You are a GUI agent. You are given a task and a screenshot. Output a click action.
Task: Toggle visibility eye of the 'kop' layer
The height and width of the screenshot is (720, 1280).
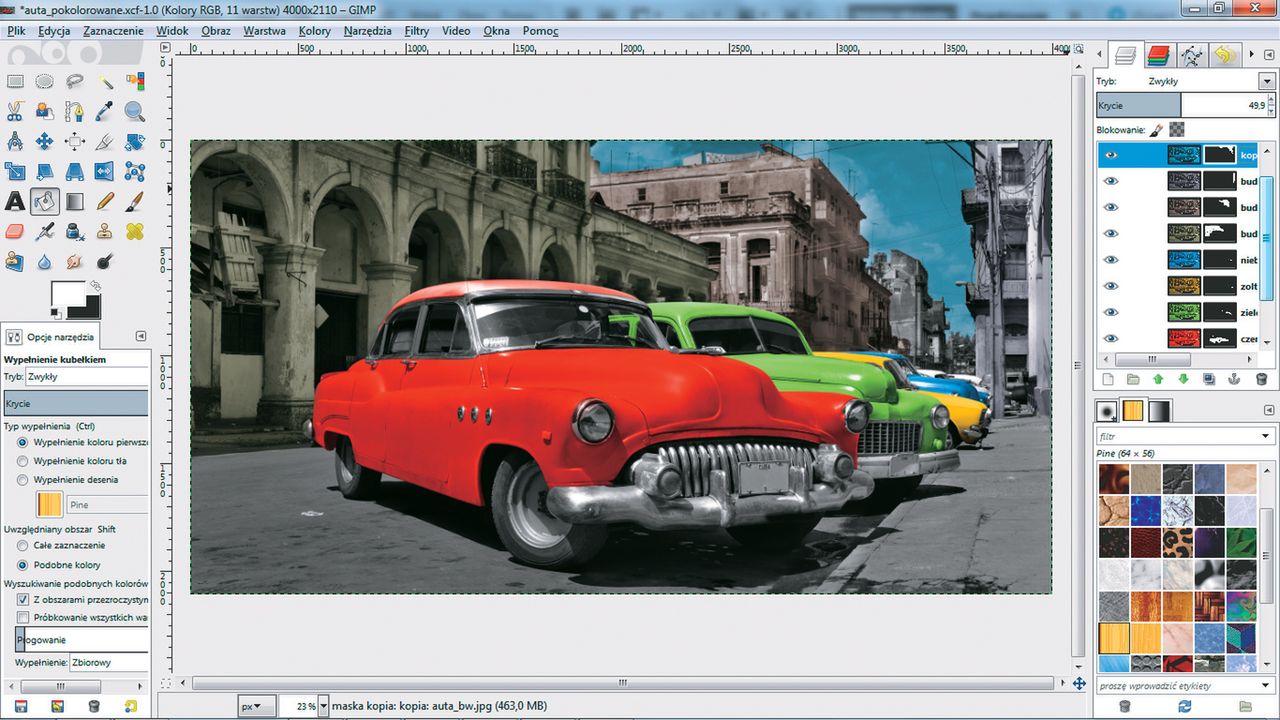[x=1111, y=155]
